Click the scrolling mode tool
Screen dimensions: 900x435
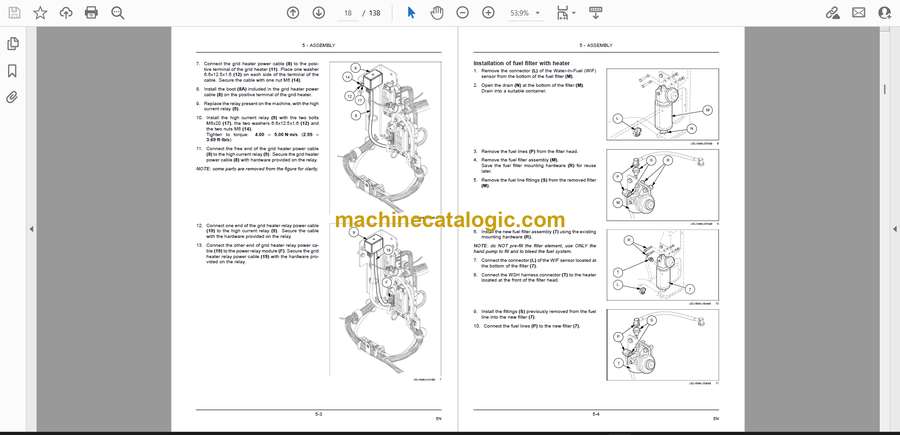click(x=595, y=13)
